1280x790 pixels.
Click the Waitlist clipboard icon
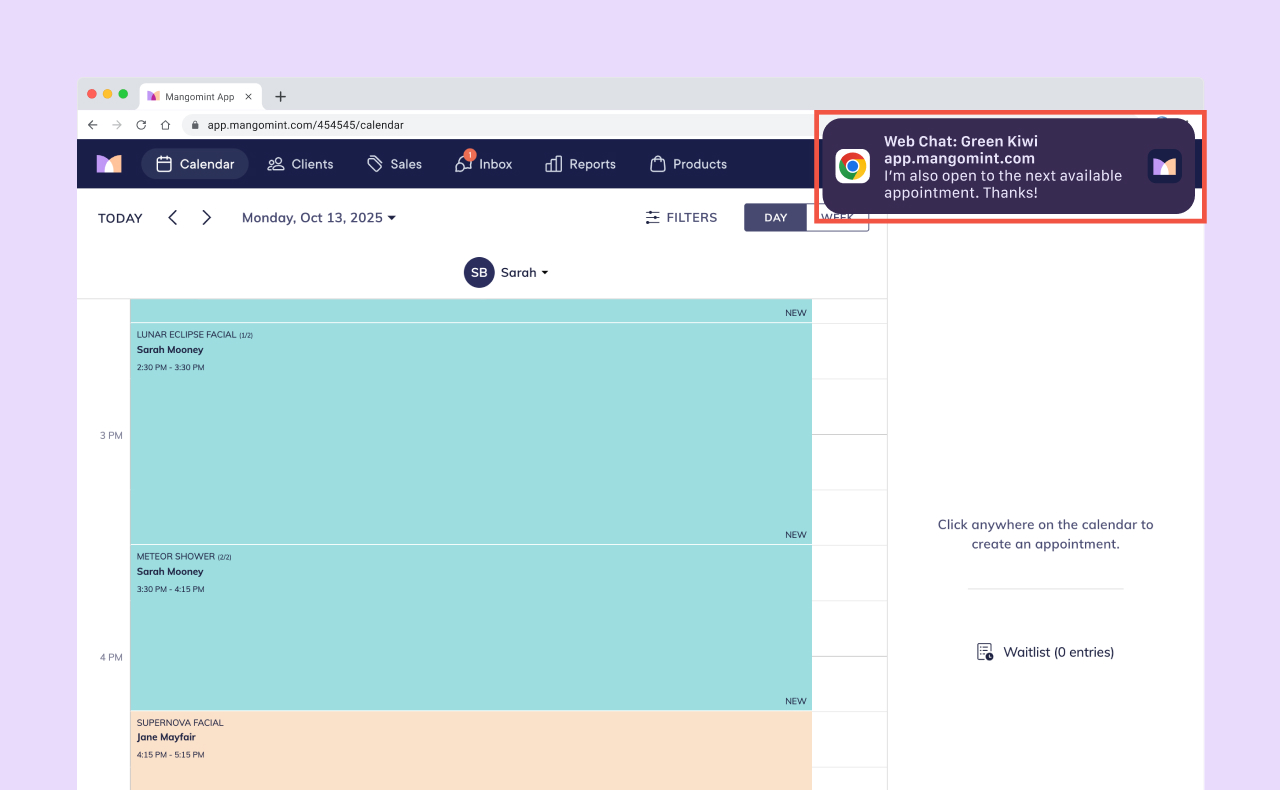[x=985, y=651]
